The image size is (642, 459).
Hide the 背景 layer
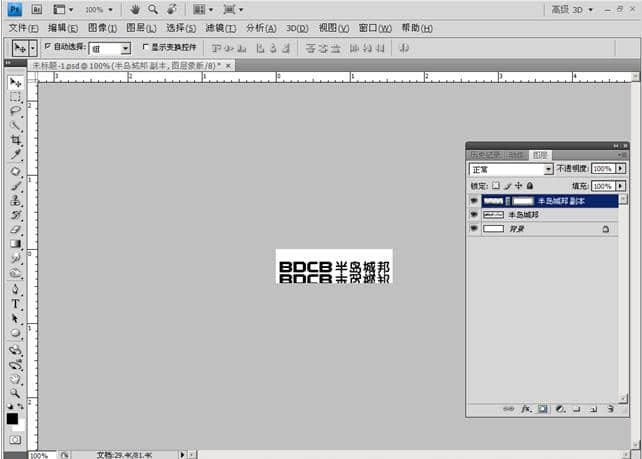coord(474,229)
